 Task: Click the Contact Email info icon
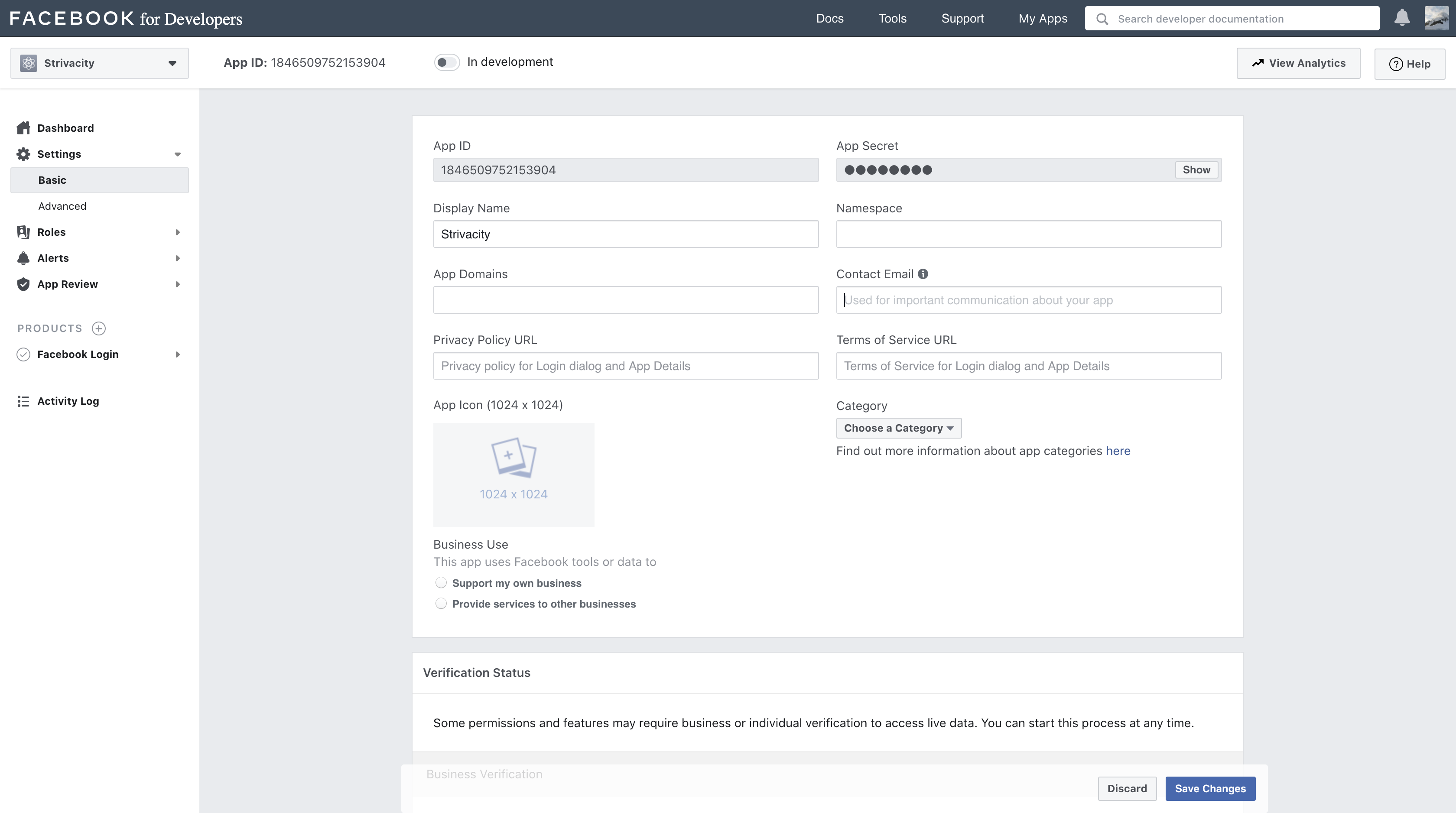click(923, 274)
